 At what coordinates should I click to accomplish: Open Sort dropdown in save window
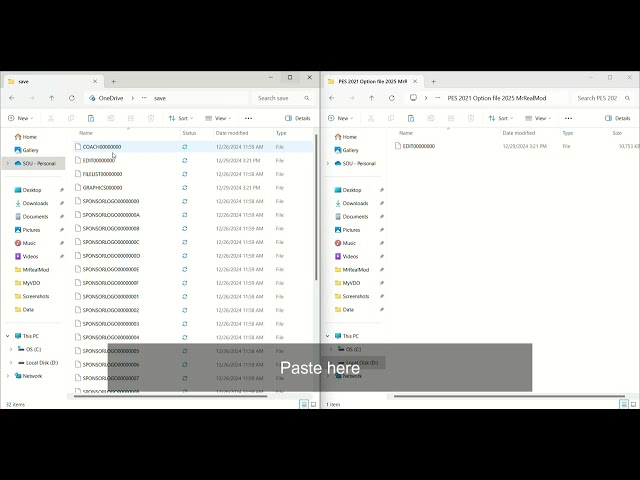tap(181, 118)
